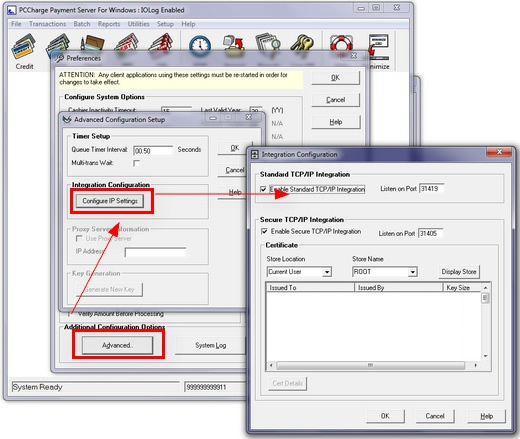This screenshot has width=520, height=439.
Task: Click the certificate list scroll-right arrow
Action: (475, 365)
